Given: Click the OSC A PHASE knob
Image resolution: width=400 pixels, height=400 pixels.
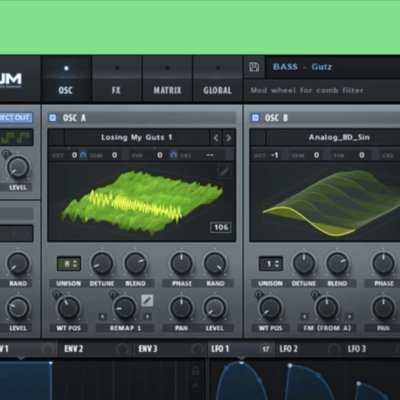Looking at the screenshot, I should click(x=182, y=263).
